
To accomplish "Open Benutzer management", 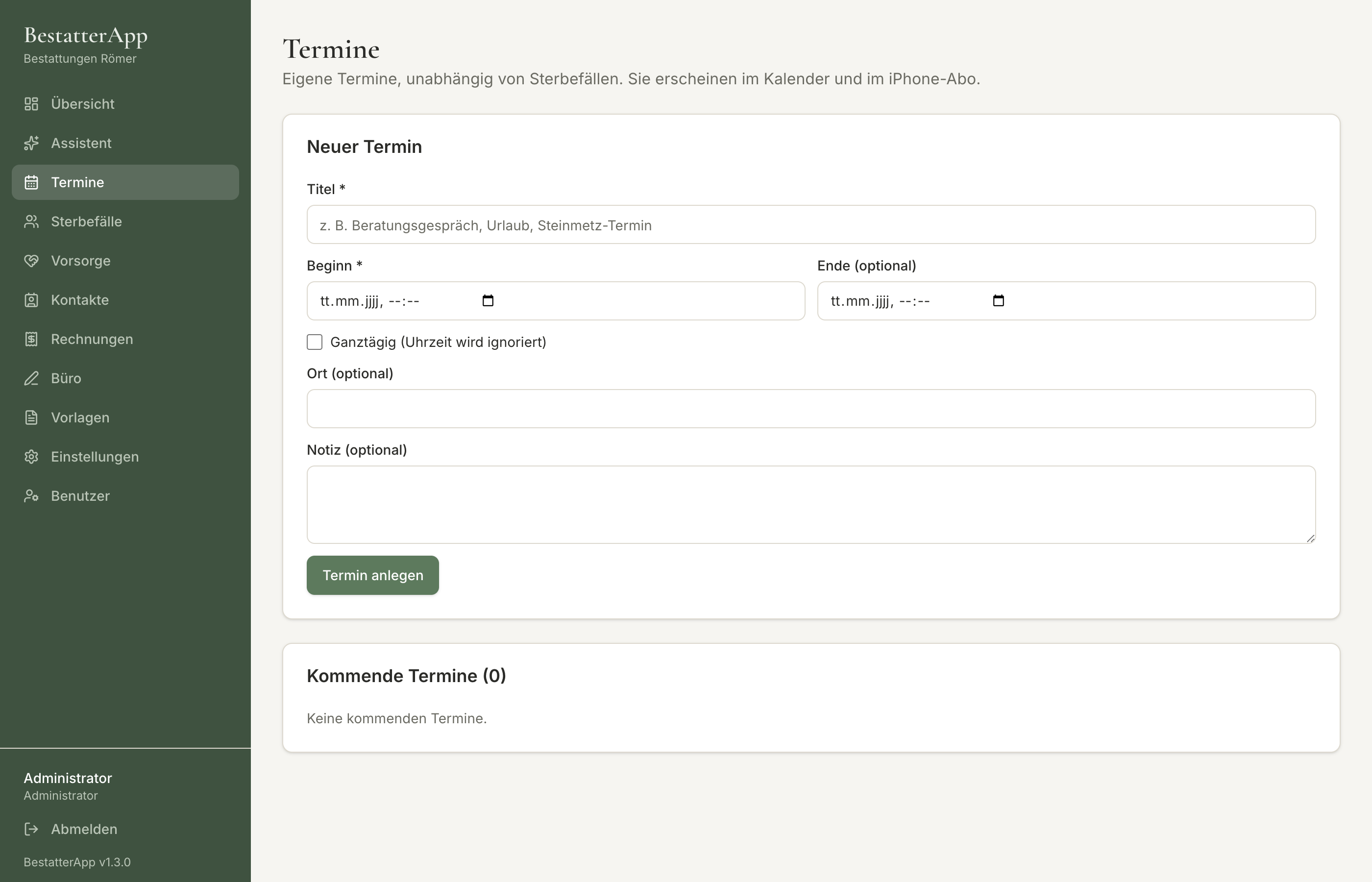I will (x=125, y=496).
